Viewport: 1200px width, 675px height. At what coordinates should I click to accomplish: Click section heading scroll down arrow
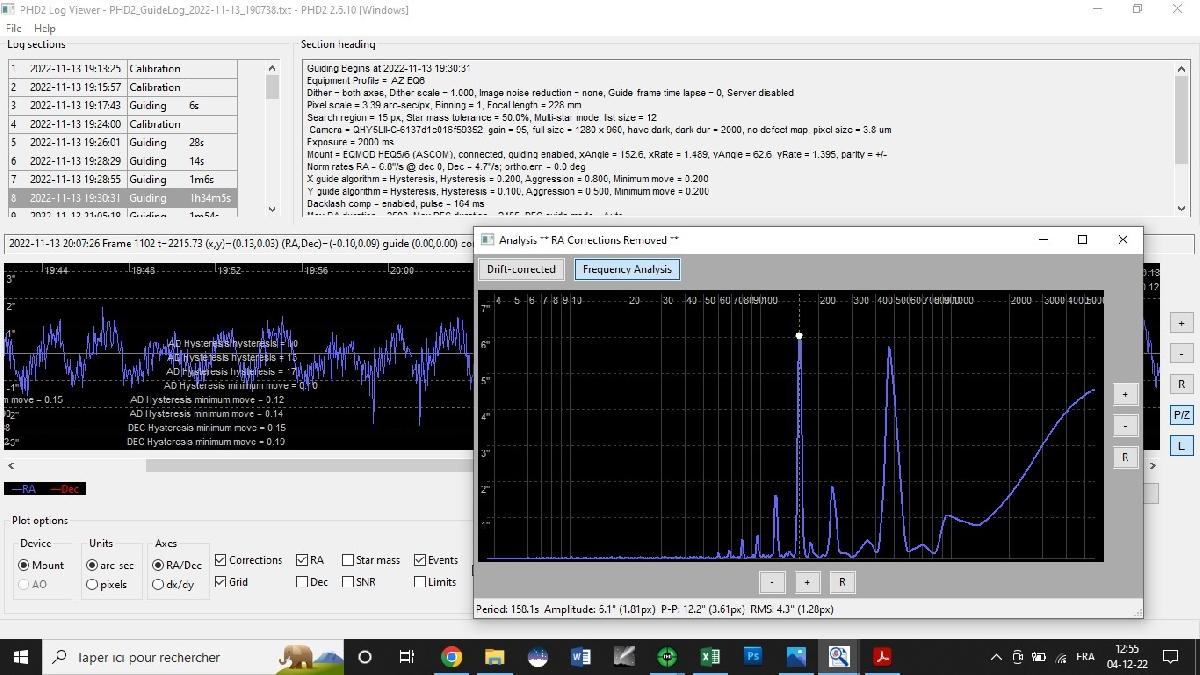point(1182,208)
